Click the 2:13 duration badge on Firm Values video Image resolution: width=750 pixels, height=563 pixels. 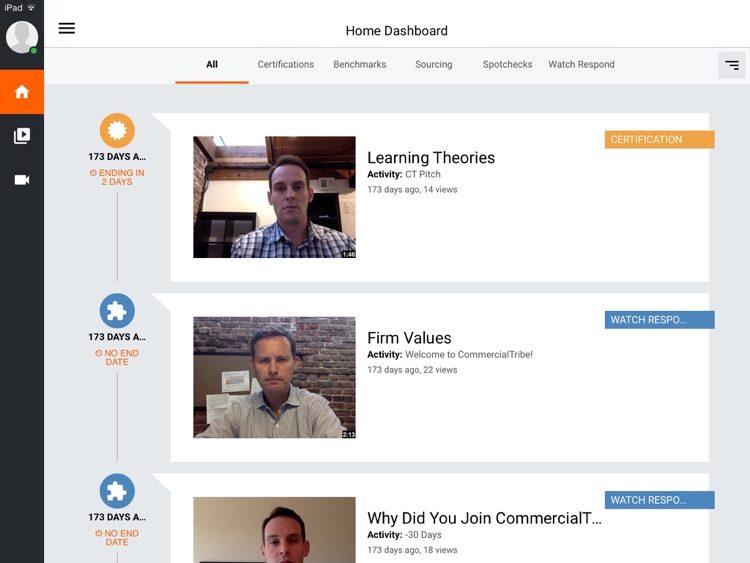coord(349,434)
